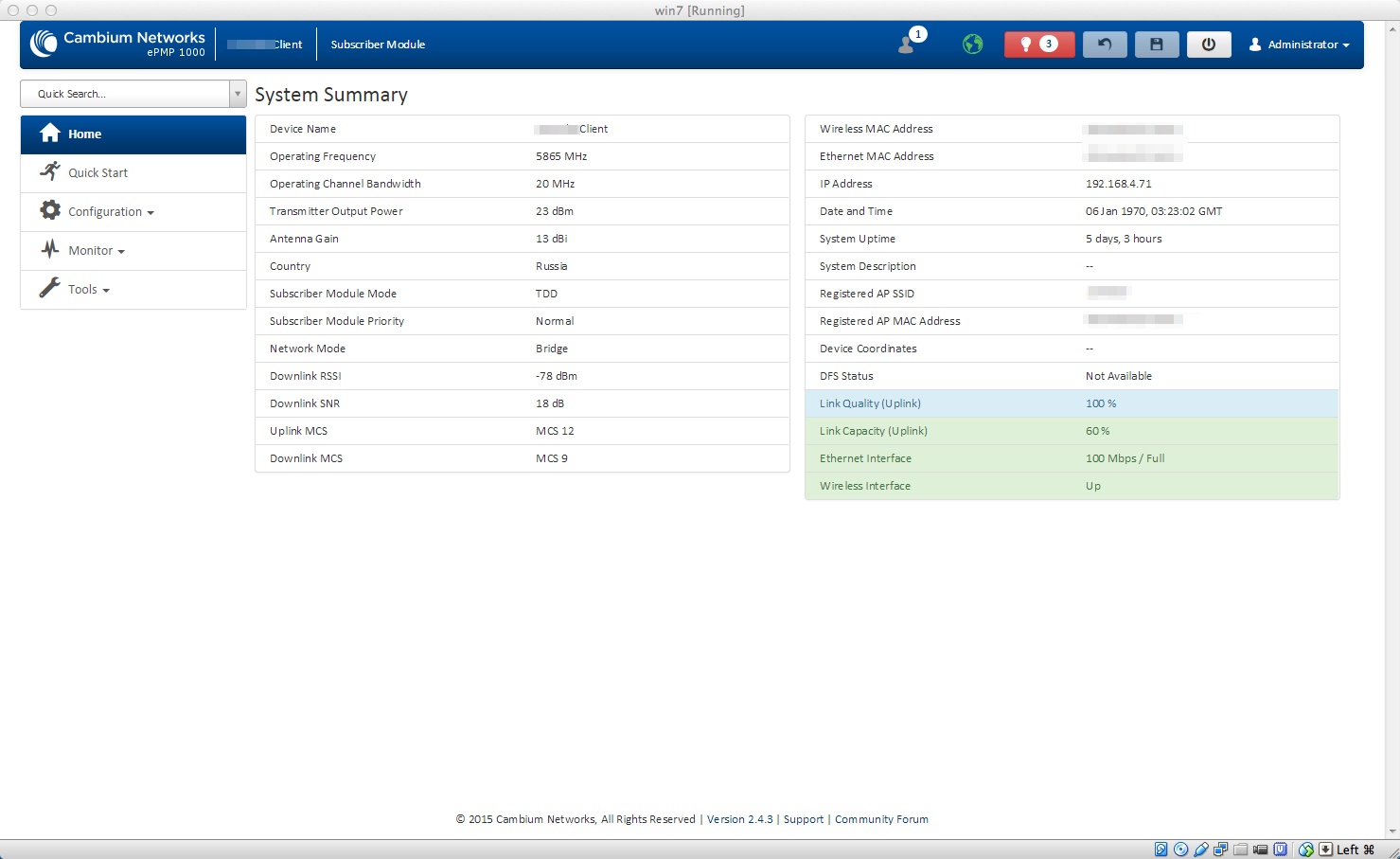Click the save floppy disk button
Screen dimensions: 1400x859
coord(1156,45)
